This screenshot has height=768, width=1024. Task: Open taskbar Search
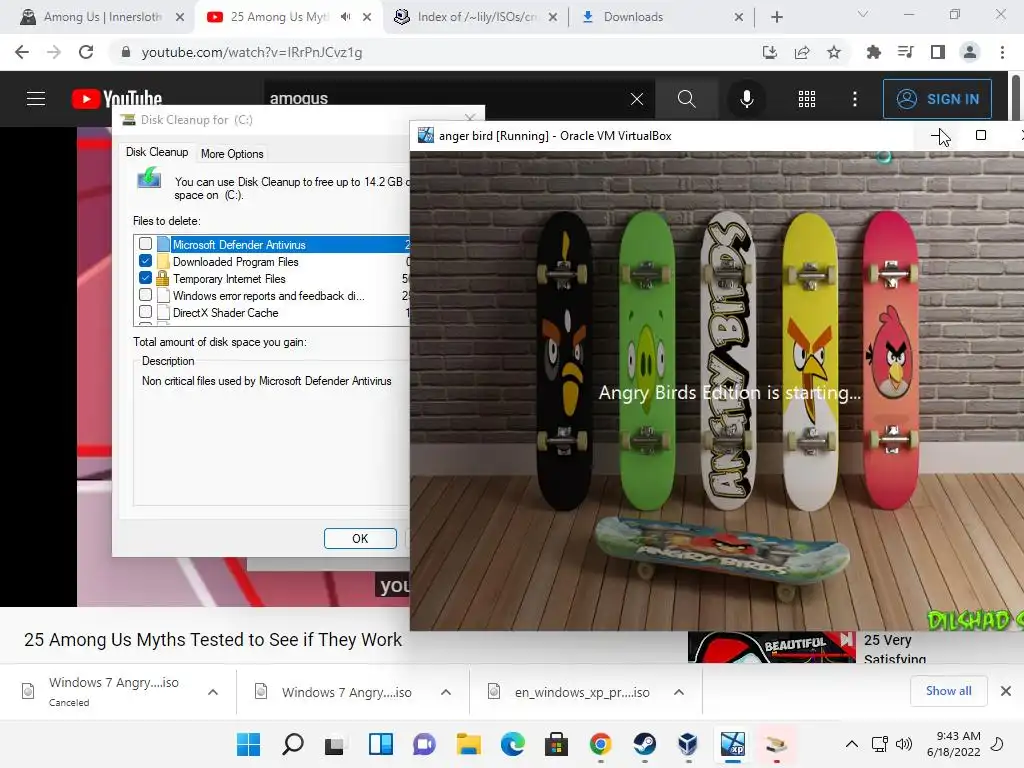pos(293,744)
